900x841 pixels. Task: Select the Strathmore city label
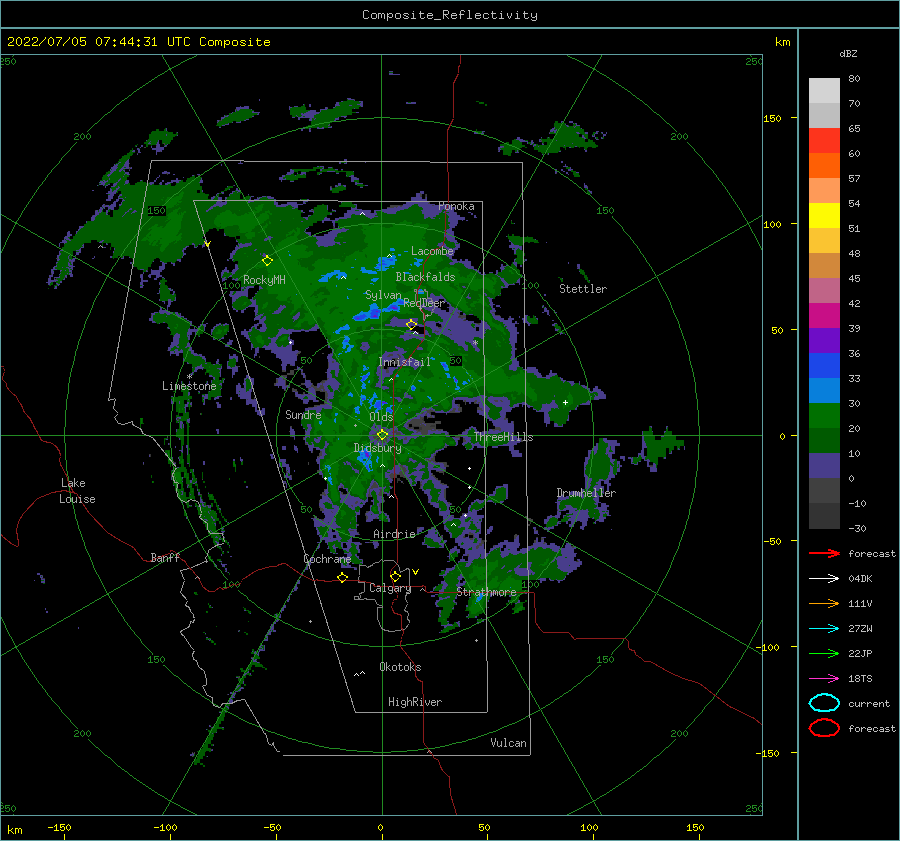pos(486,592)
